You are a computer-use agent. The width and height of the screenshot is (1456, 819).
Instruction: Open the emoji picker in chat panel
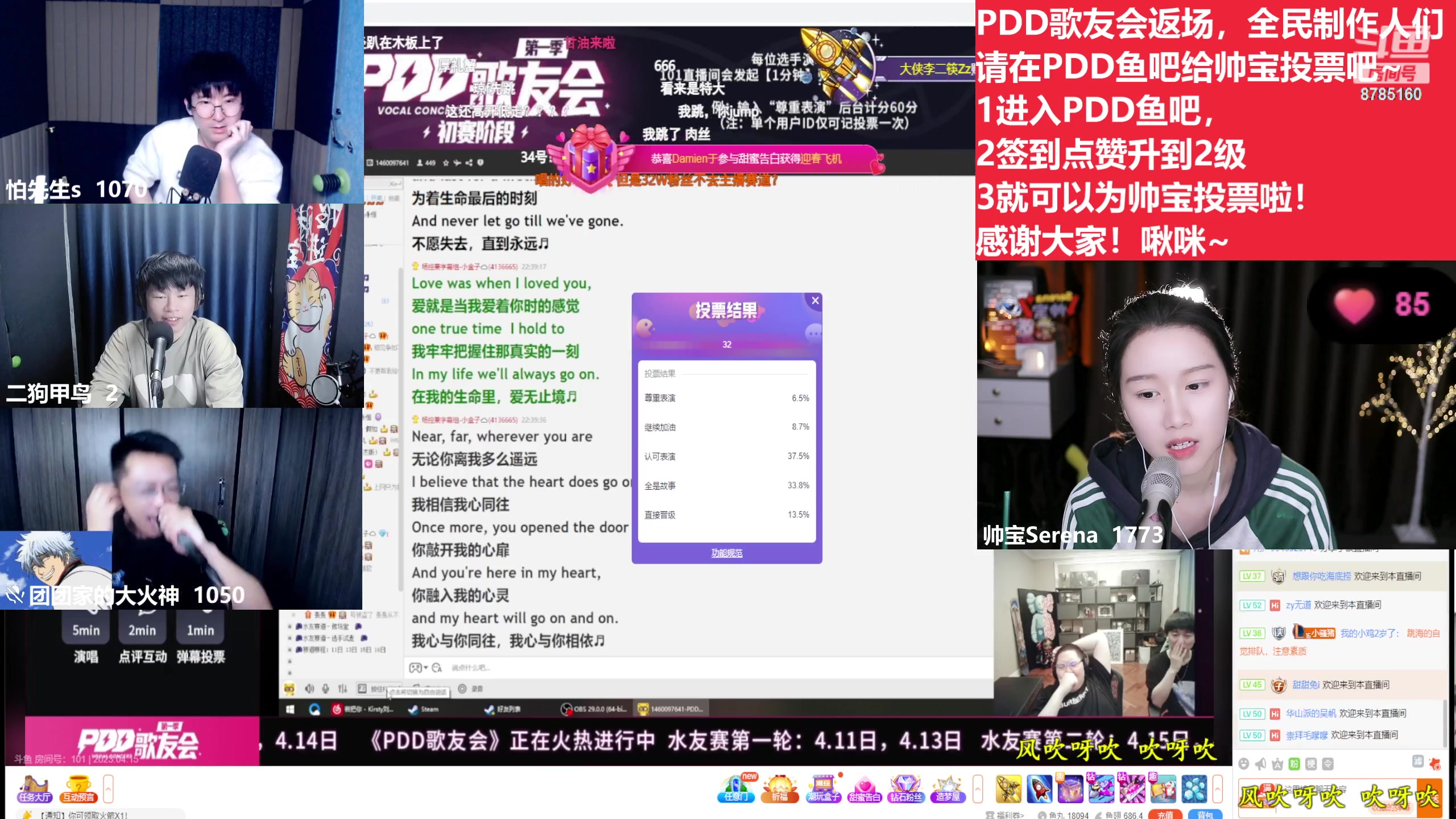click(1244, 764)
